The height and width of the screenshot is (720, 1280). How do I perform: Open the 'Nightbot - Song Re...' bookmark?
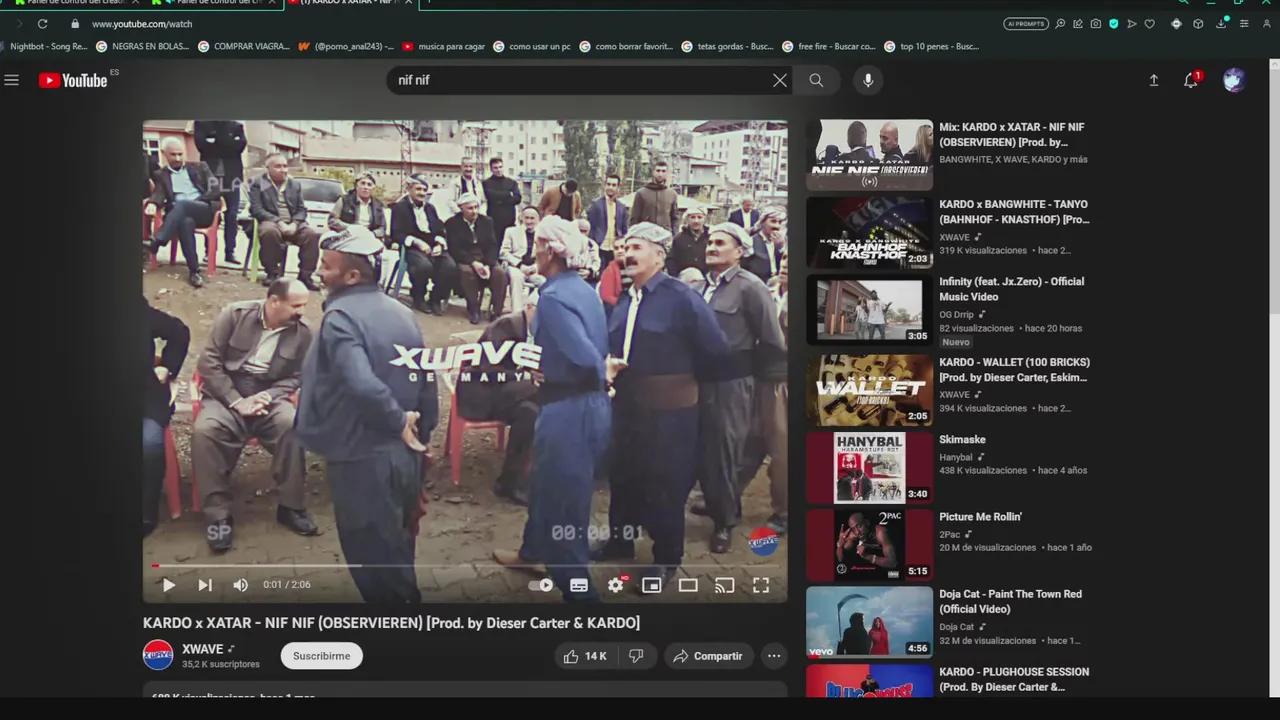tap(44, 46)
